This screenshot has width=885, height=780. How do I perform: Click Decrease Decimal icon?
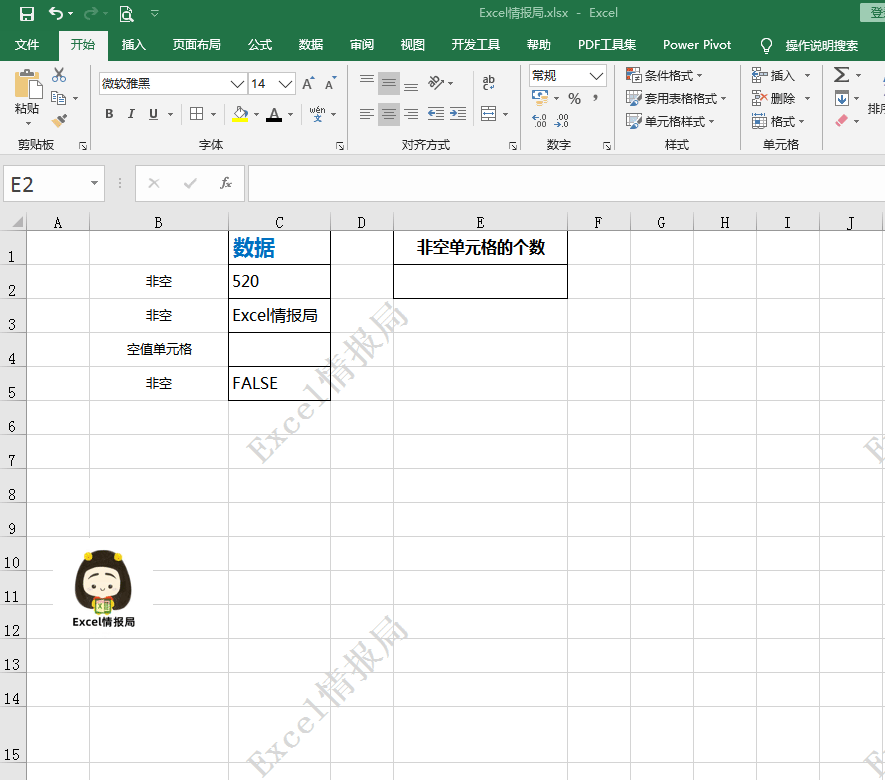(562, 120)
